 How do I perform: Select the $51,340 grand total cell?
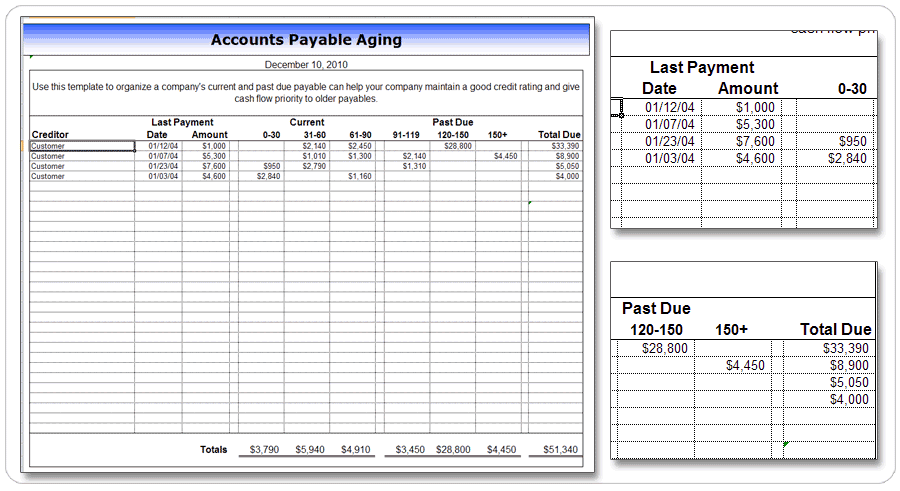point(560,450)
